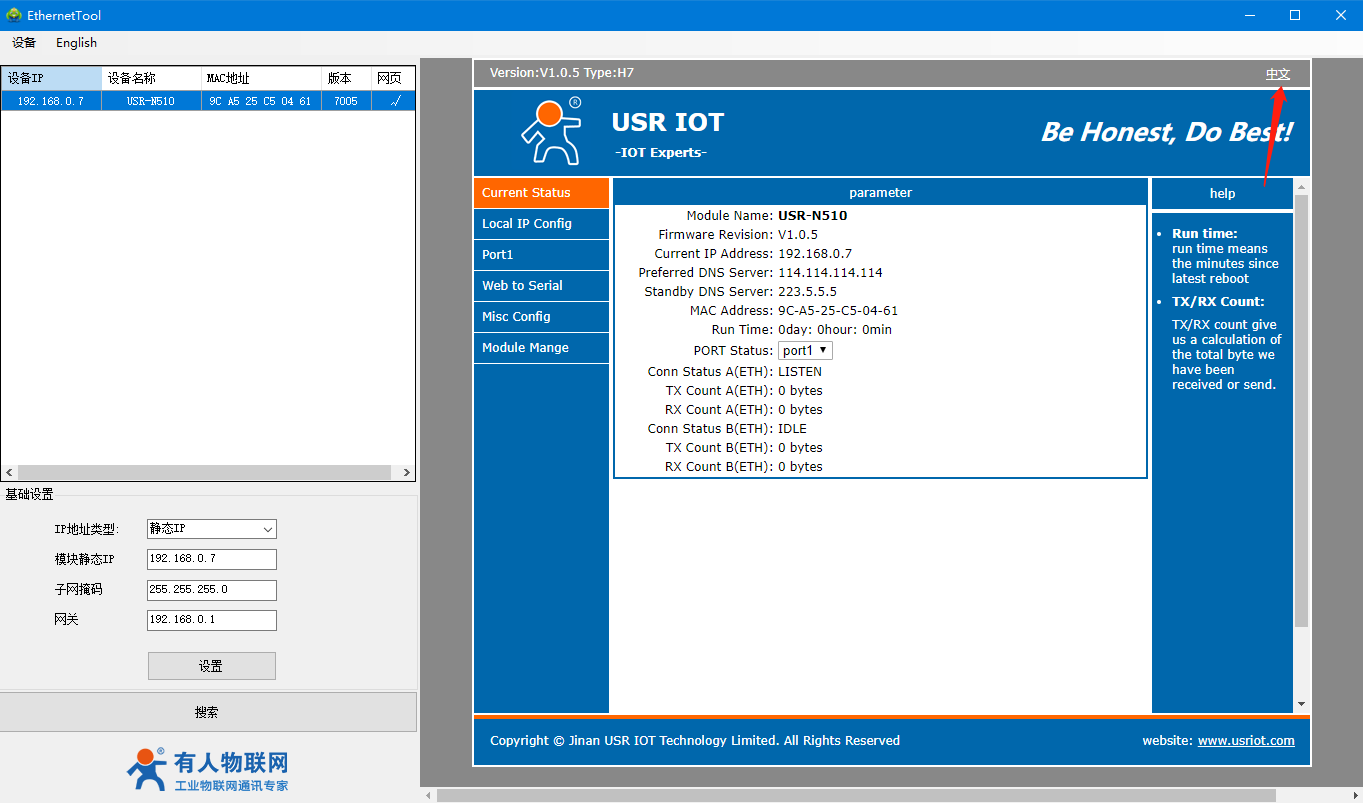Open the IP地址类型 dropdown

tap(211, 529)
